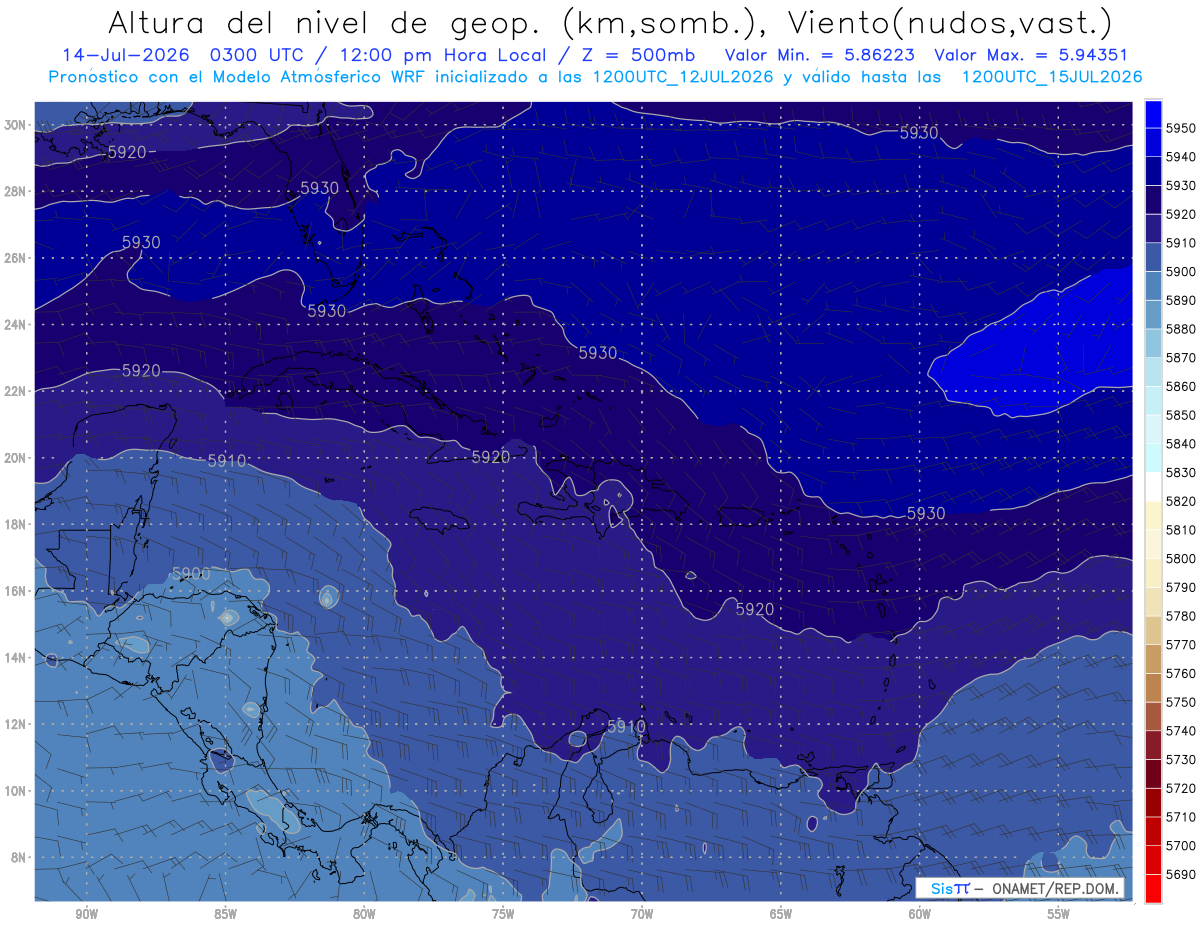The height and width of the screenshot is (927, 1200).
Task: Click the 5890 color bar label
Action: click(x=1181, y=300)
